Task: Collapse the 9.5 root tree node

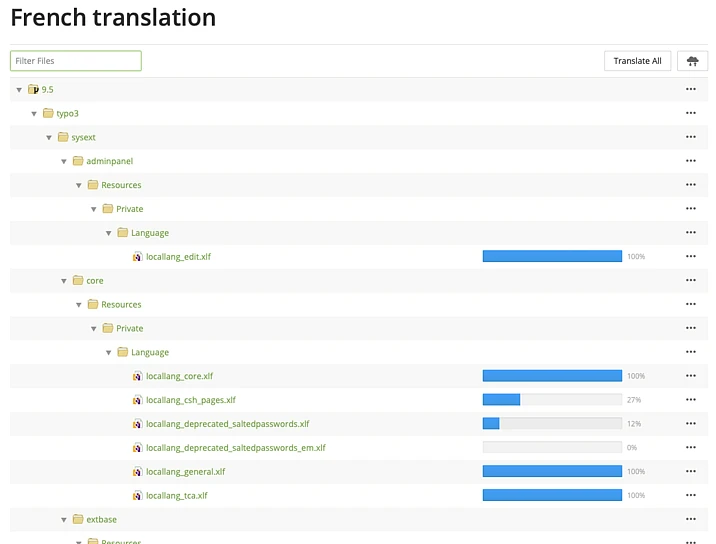Action: click(x=19, y=90)
